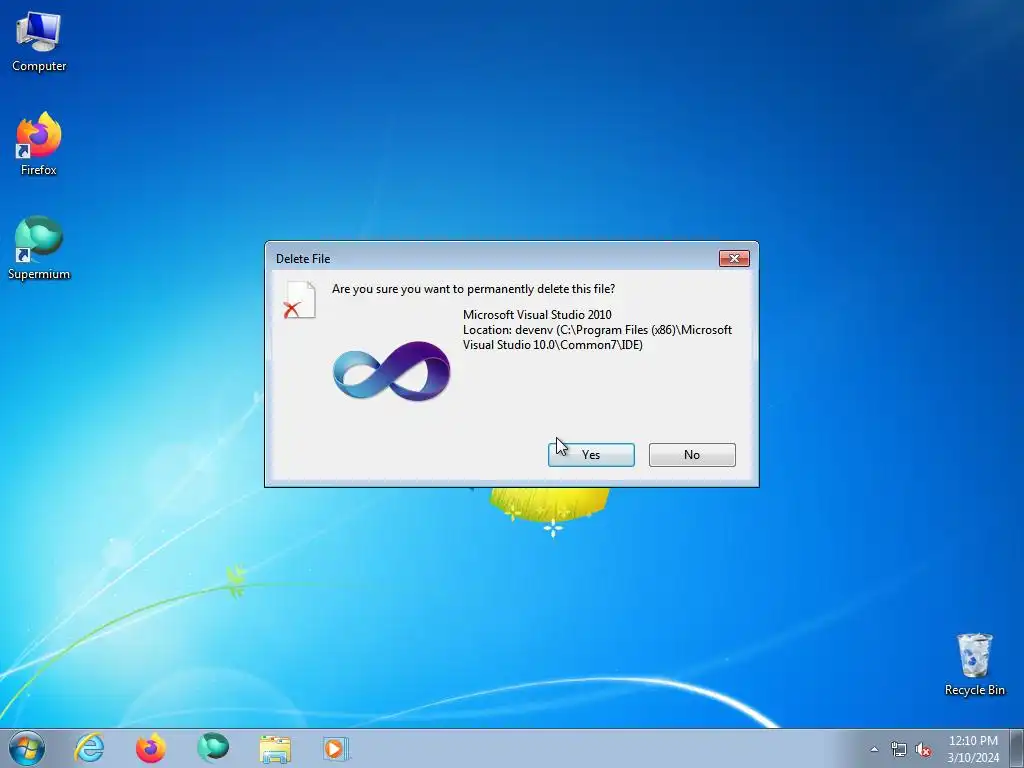Launch Internet Explorer from the taskbar

[x=89, y=748]
